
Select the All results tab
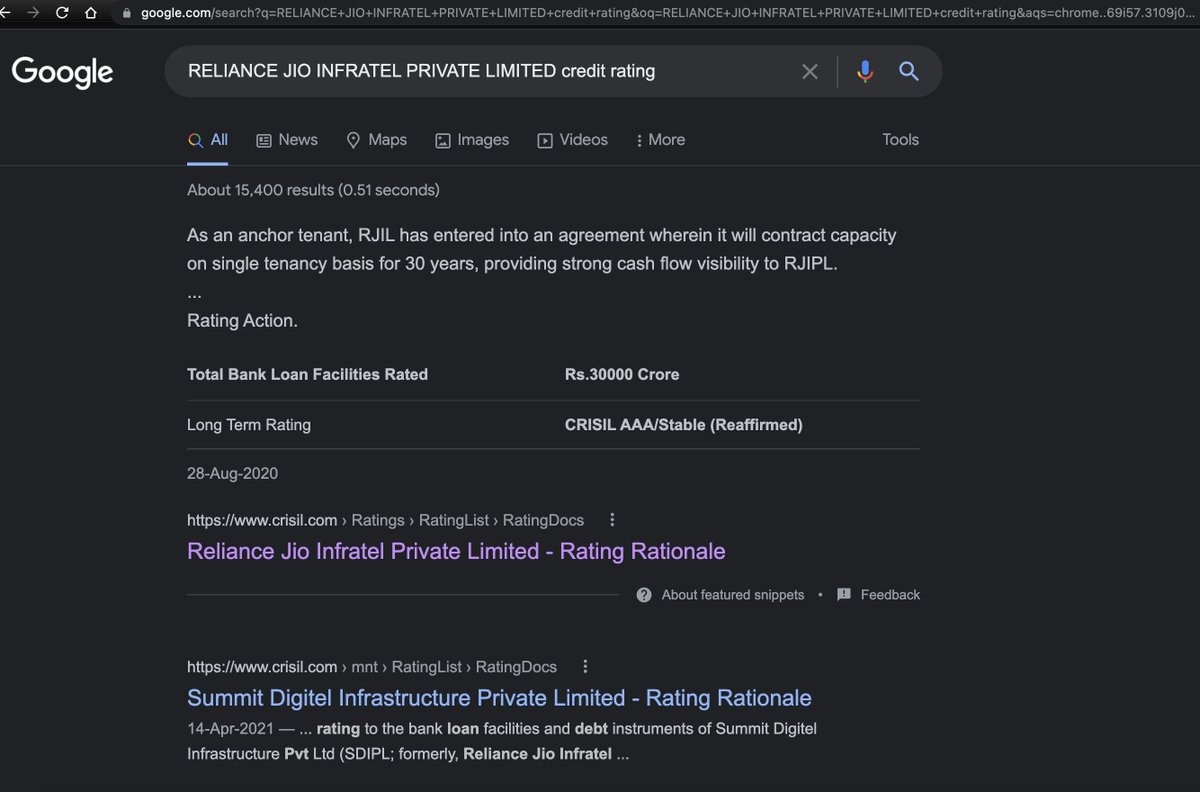click(208, 140)
